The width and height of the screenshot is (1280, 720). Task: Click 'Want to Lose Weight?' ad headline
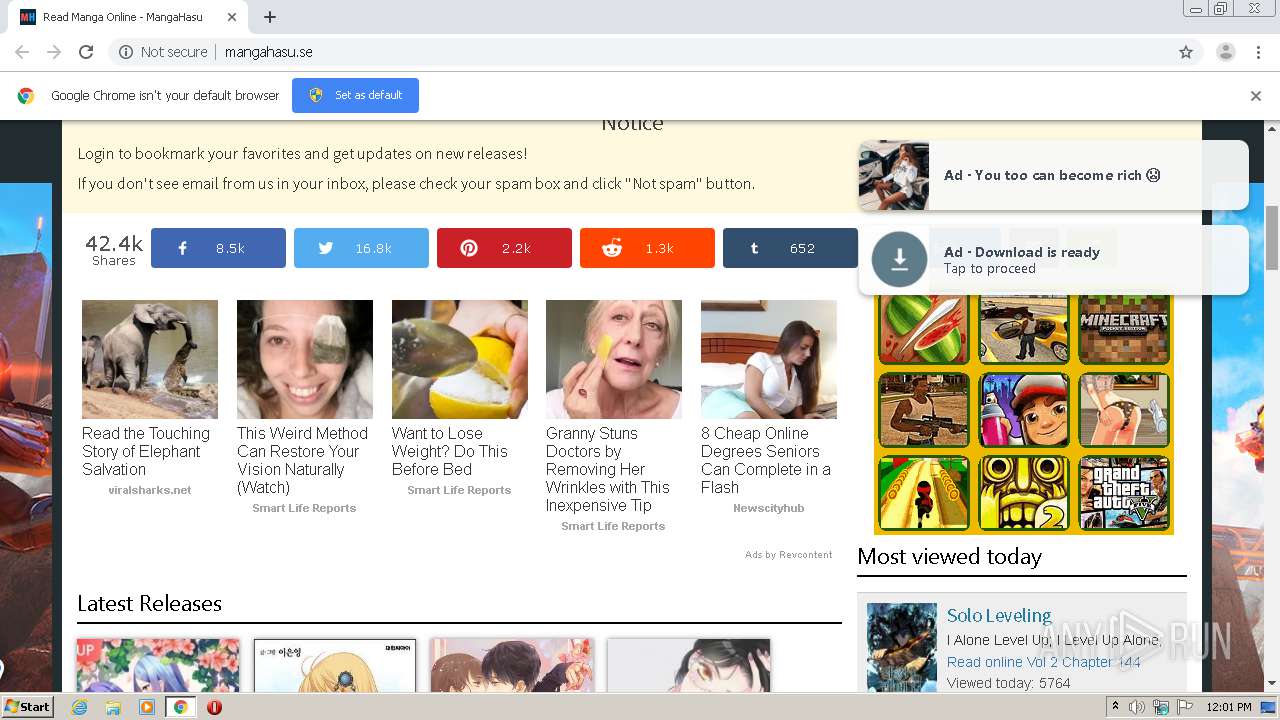(450, 451)
